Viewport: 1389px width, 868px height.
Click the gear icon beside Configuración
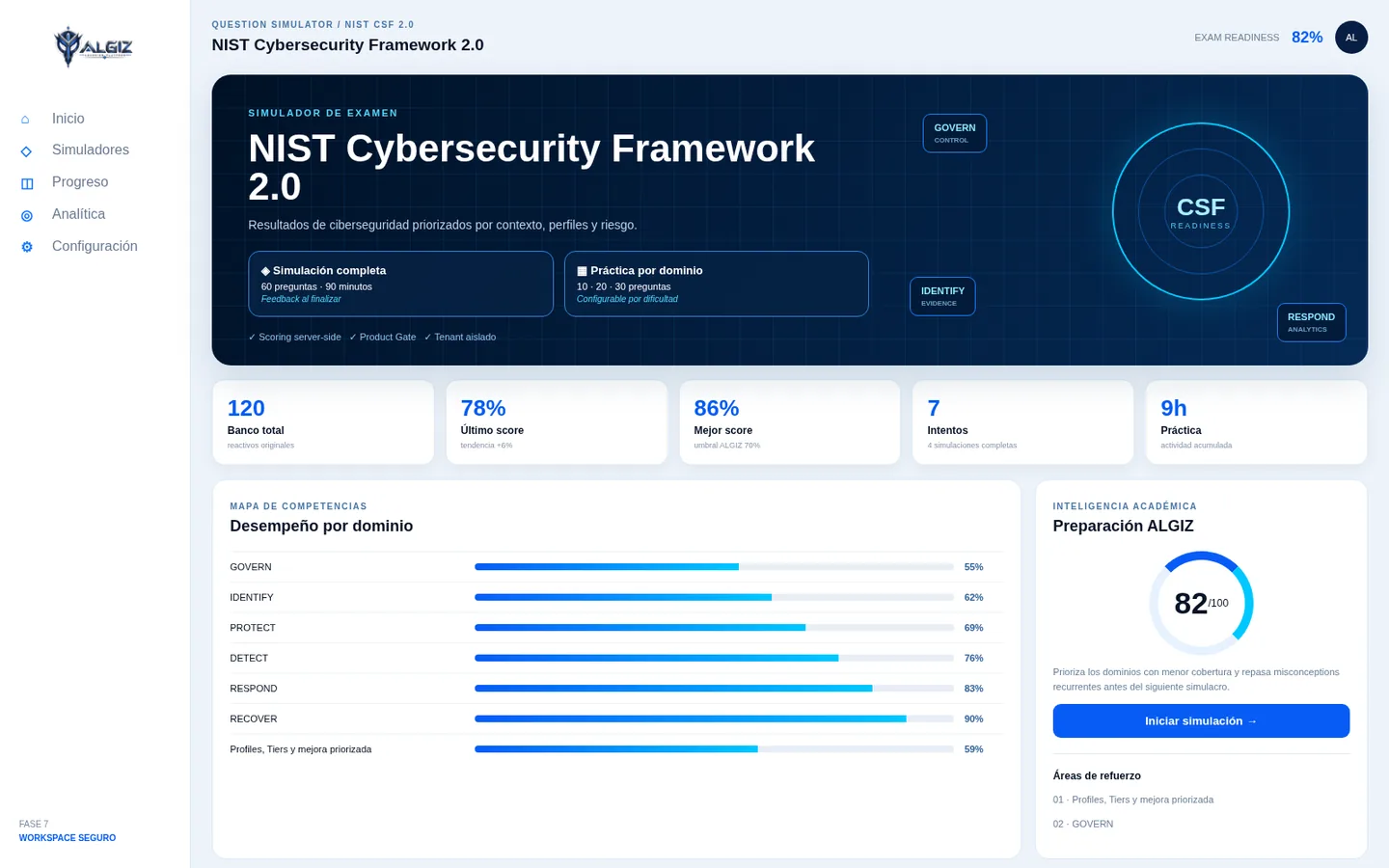coord(27,247)
